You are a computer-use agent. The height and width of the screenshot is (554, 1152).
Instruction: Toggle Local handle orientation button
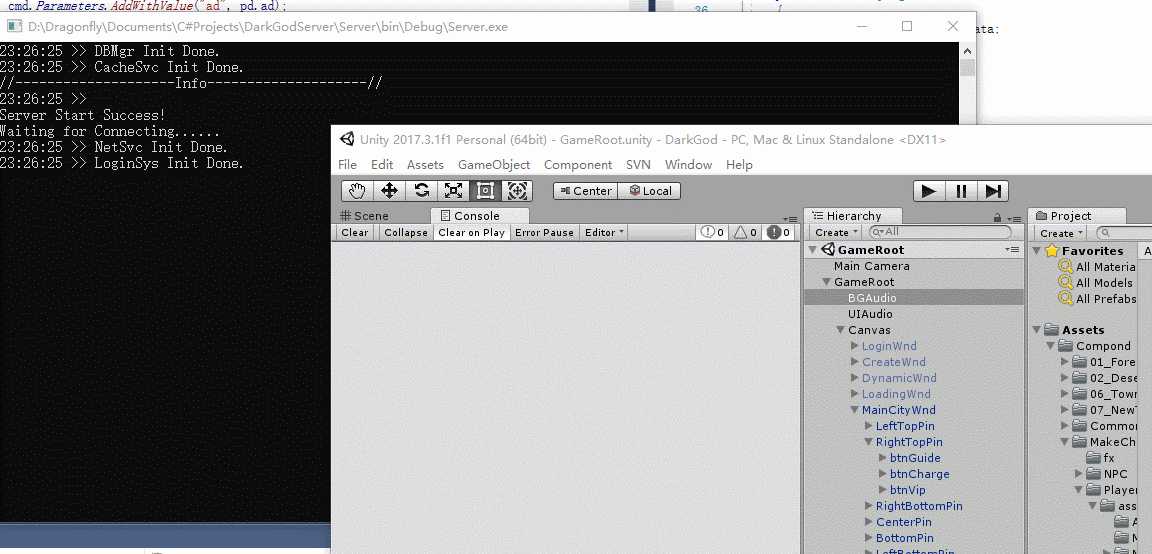(x=649, y=191)
